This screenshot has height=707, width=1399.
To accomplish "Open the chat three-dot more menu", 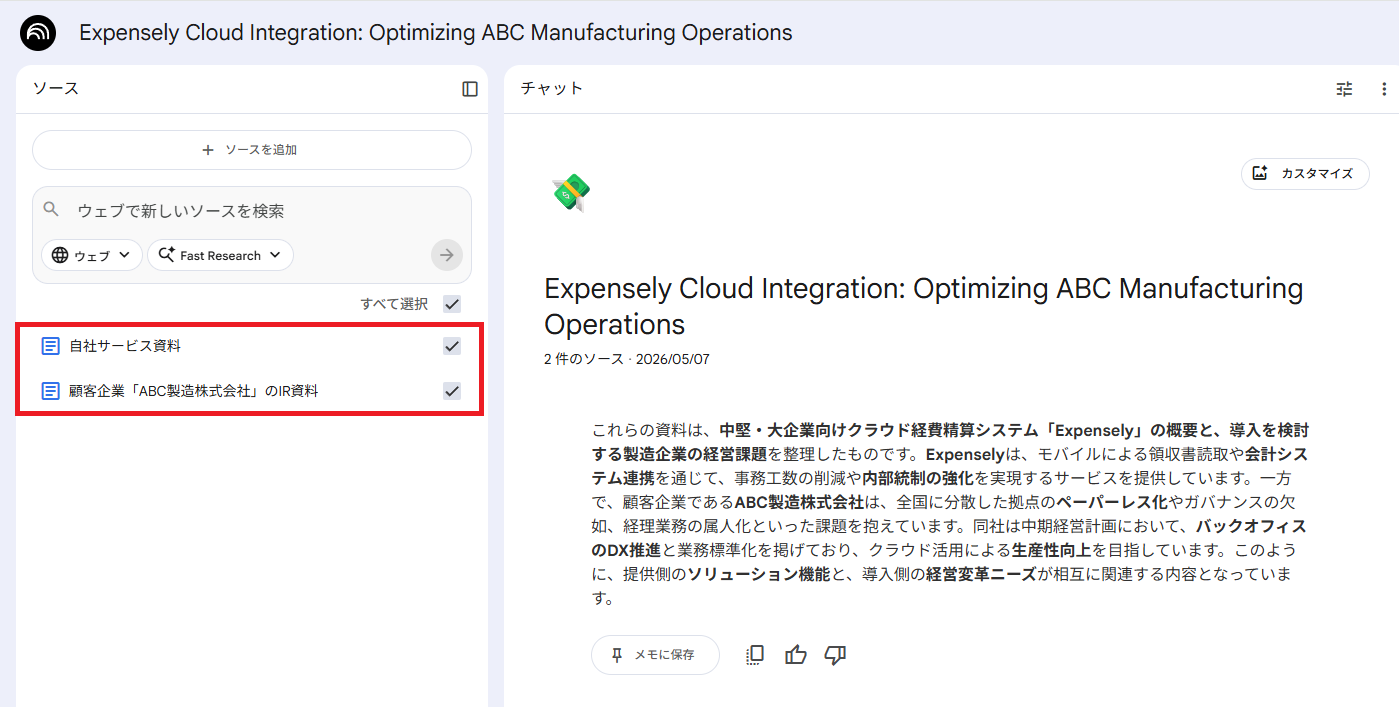I will pyautogui.click(x=1384, y=89).
